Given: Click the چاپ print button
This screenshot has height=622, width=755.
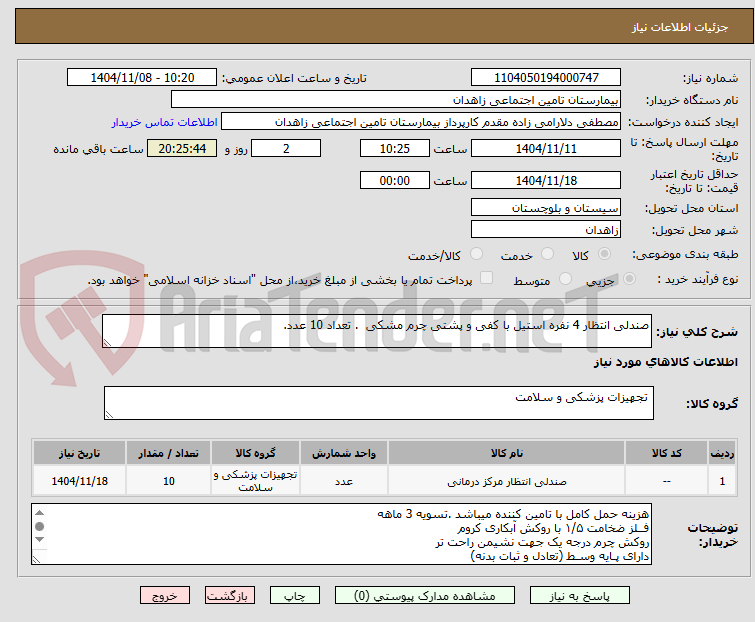Looking at the screenshot, I should pos(295,596).
